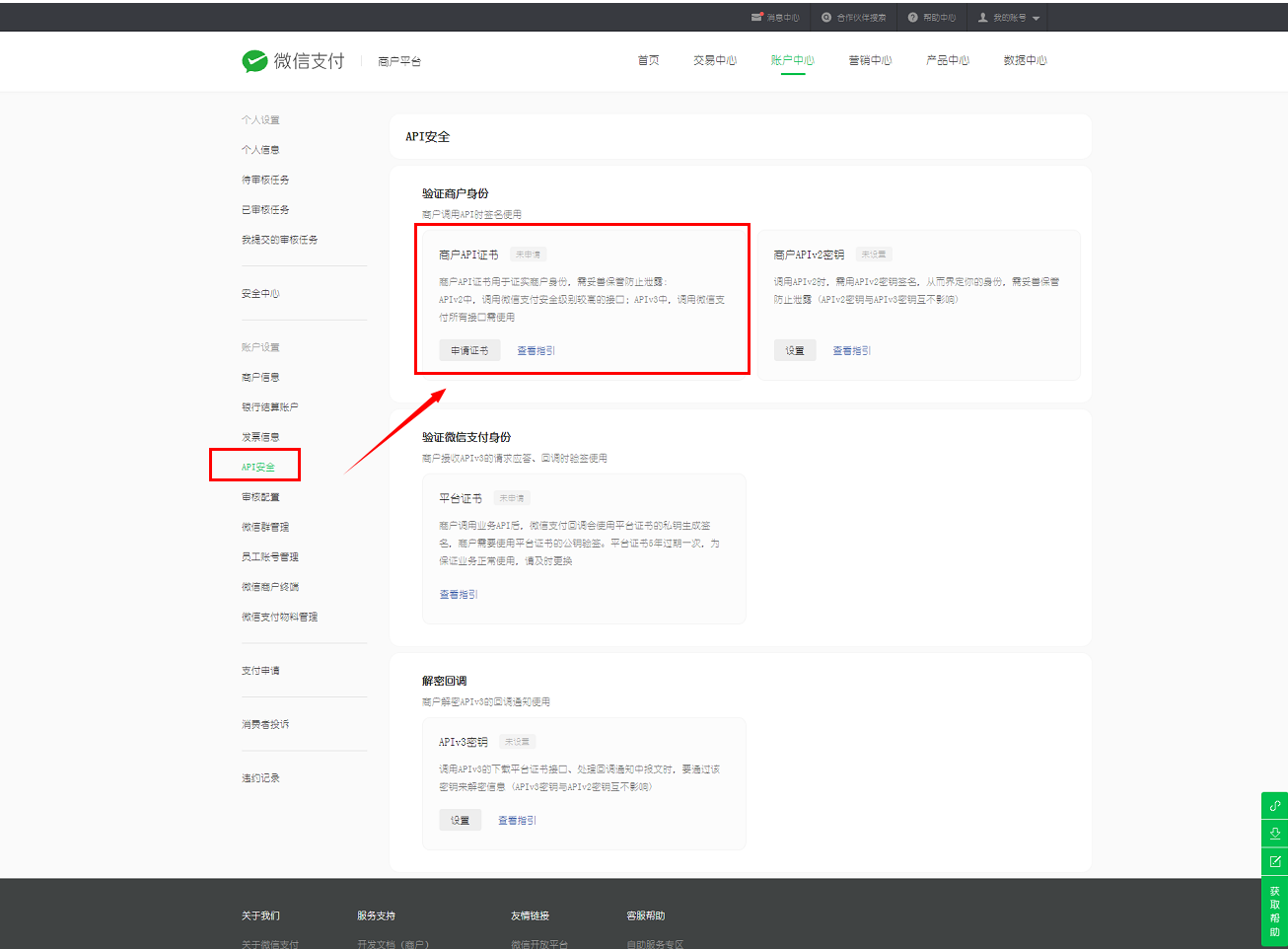Click the green edit feedback icon
The image size is (1288, 949).
pyautogui.click(x=1274, y=861)
